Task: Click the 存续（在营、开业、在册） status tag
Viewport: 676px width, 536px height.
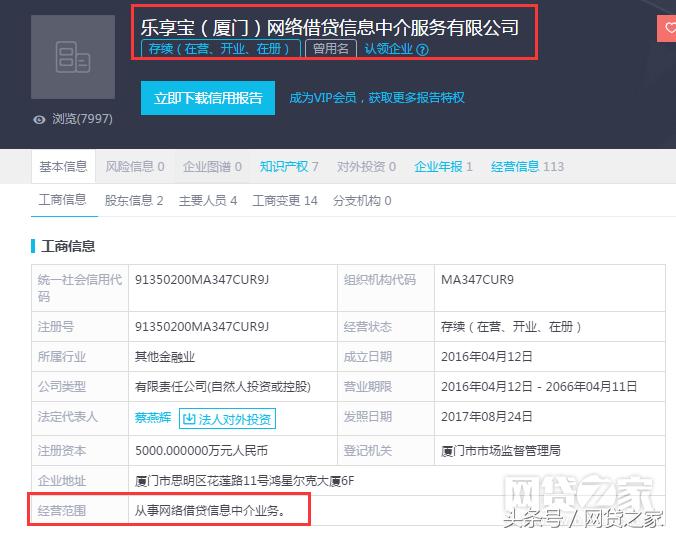Action: pos(221,48)
